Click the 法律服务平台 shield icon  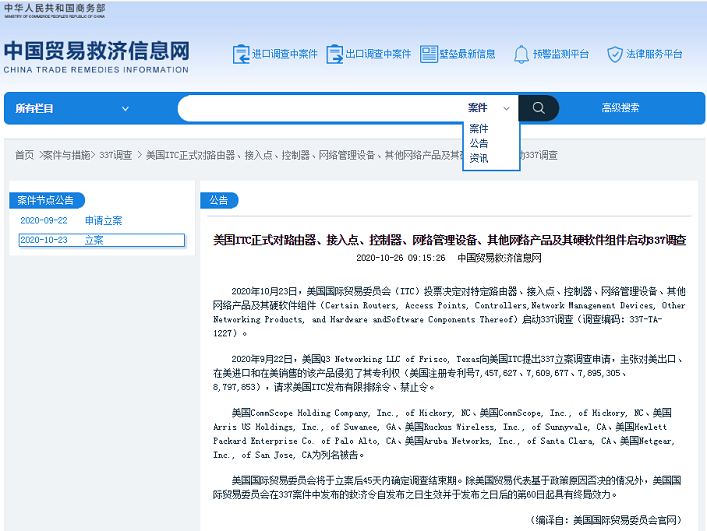coord(615,55)
